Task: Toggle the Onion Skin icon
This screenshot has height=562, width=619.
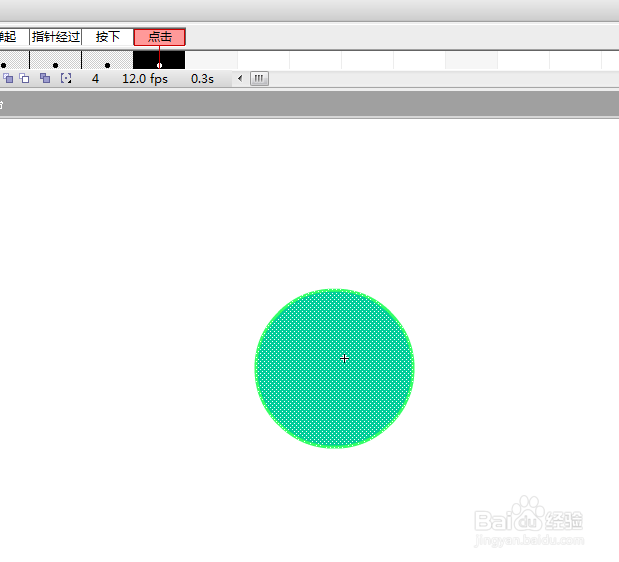Action: (8, 78)
